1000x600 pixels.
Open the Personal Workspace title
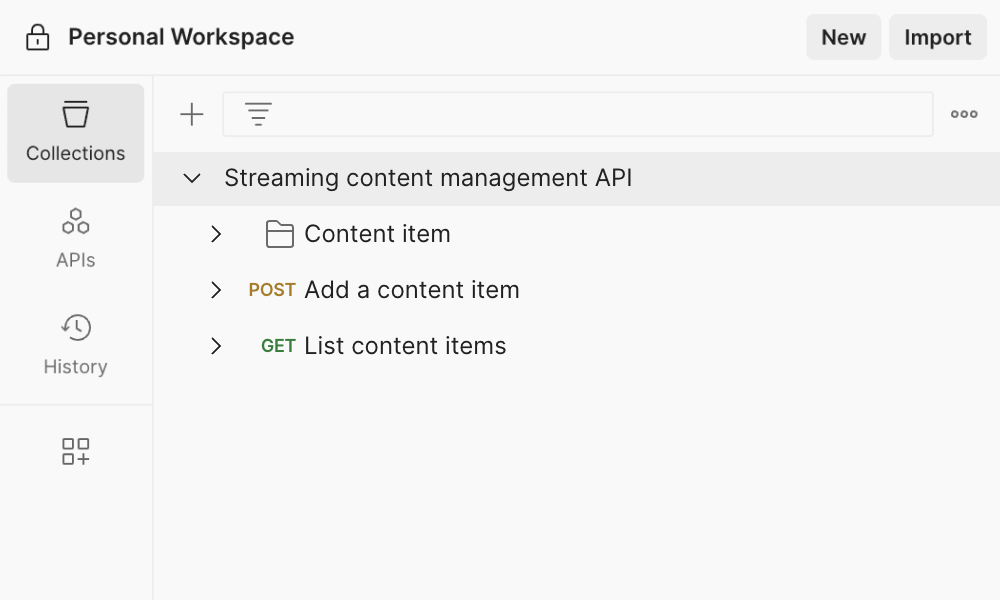(x=181, y=38)
